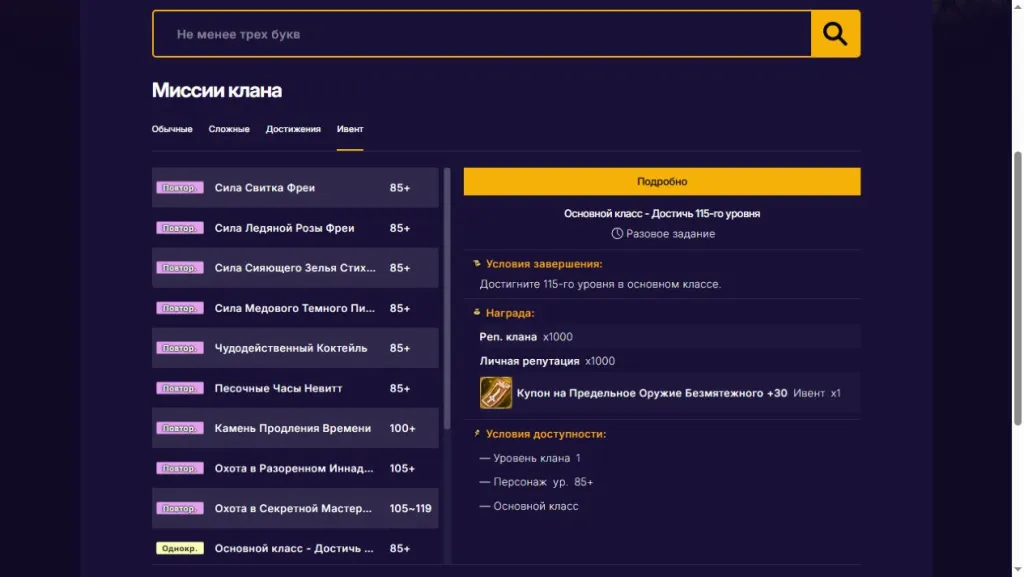Select Чудодейственный Коктейль mission
The height and width of the screenshot is (577, 1024).
[295, 348]
